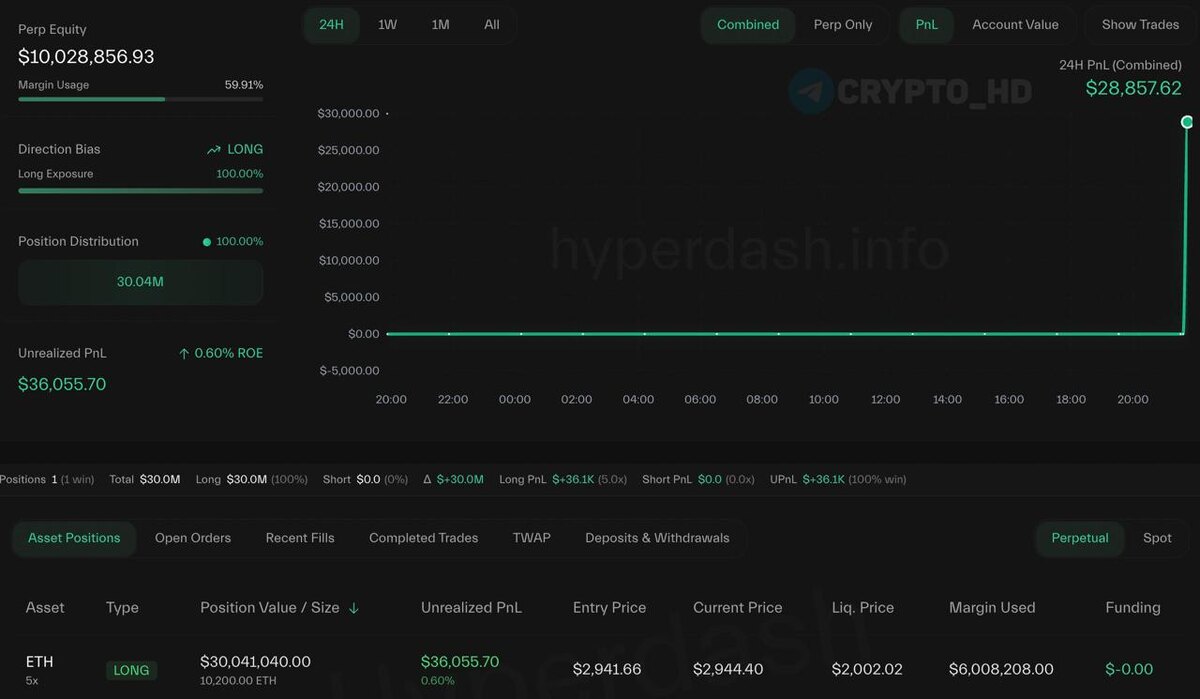Click the Entry Price column header

point(609,608)
